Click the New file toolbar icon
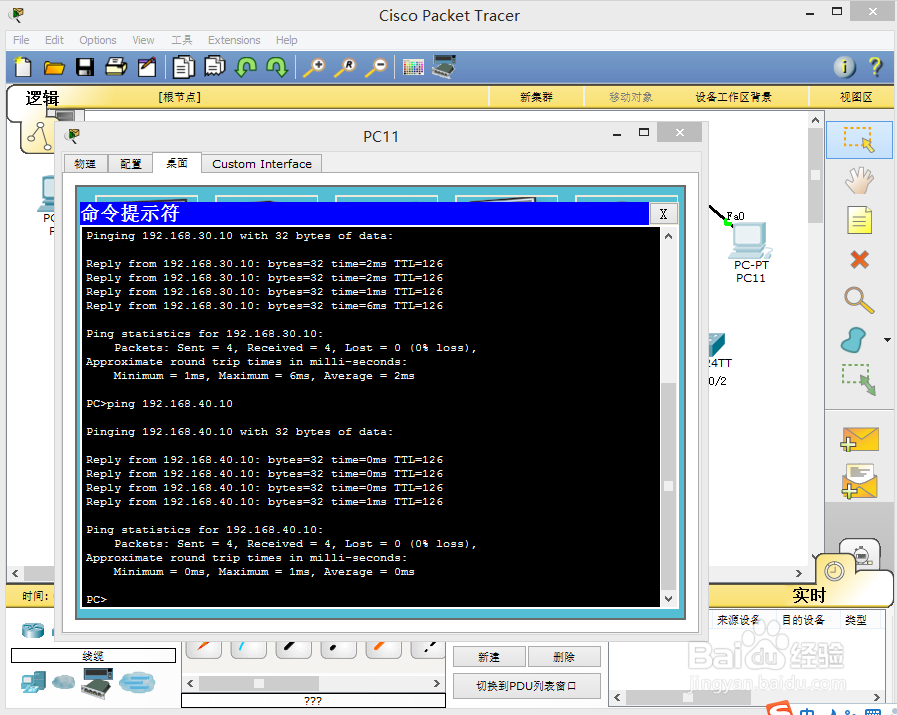 click(22, 67)
